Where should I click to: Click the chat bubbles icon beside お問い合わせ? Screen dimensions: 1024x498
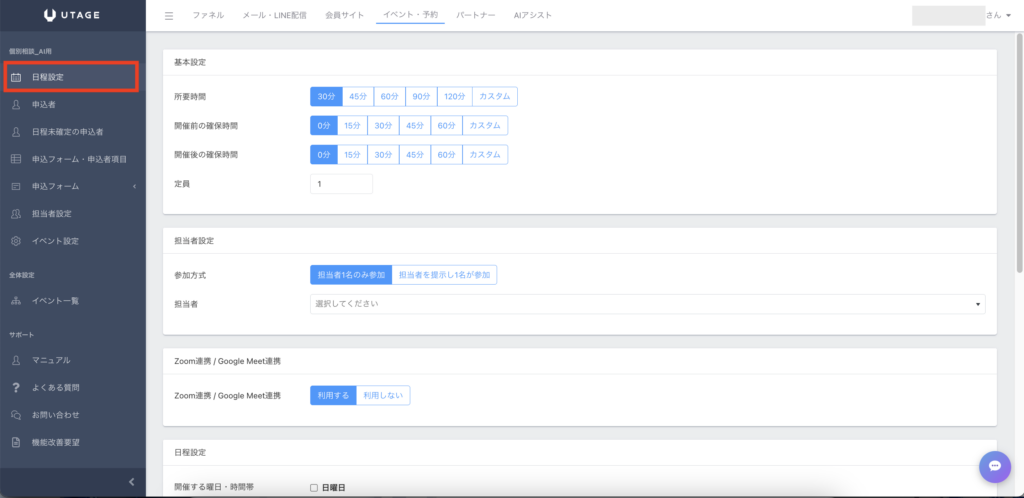[x=16, y=415]
